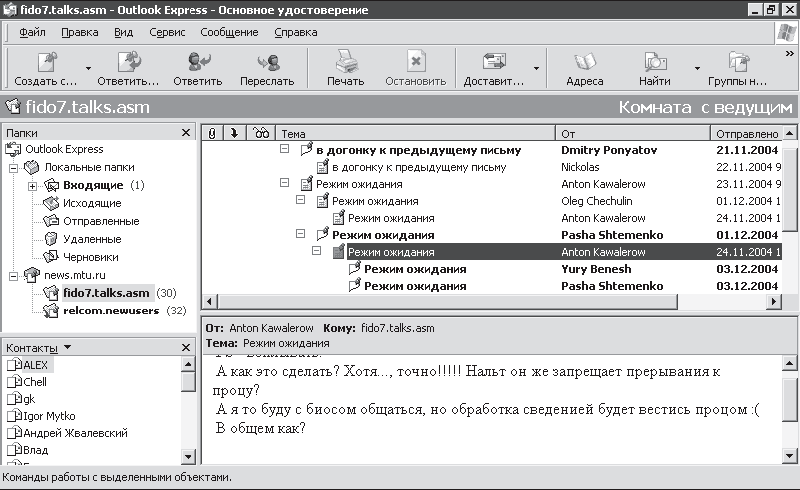
Task: Collapse the thread в догонку к предыдущему письму
Action: click(285, 149)
